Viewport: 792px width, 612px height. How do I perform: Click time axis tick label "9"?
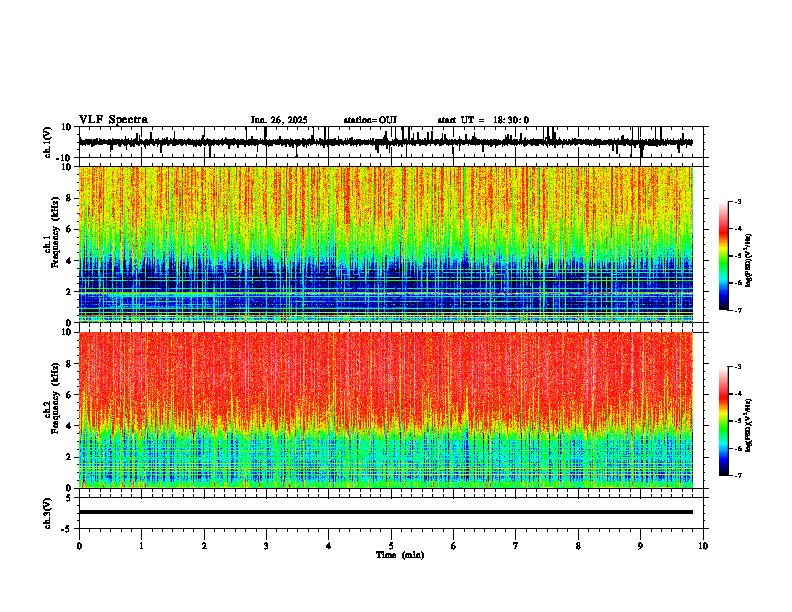pyautogui.click(x=640, y=546)
